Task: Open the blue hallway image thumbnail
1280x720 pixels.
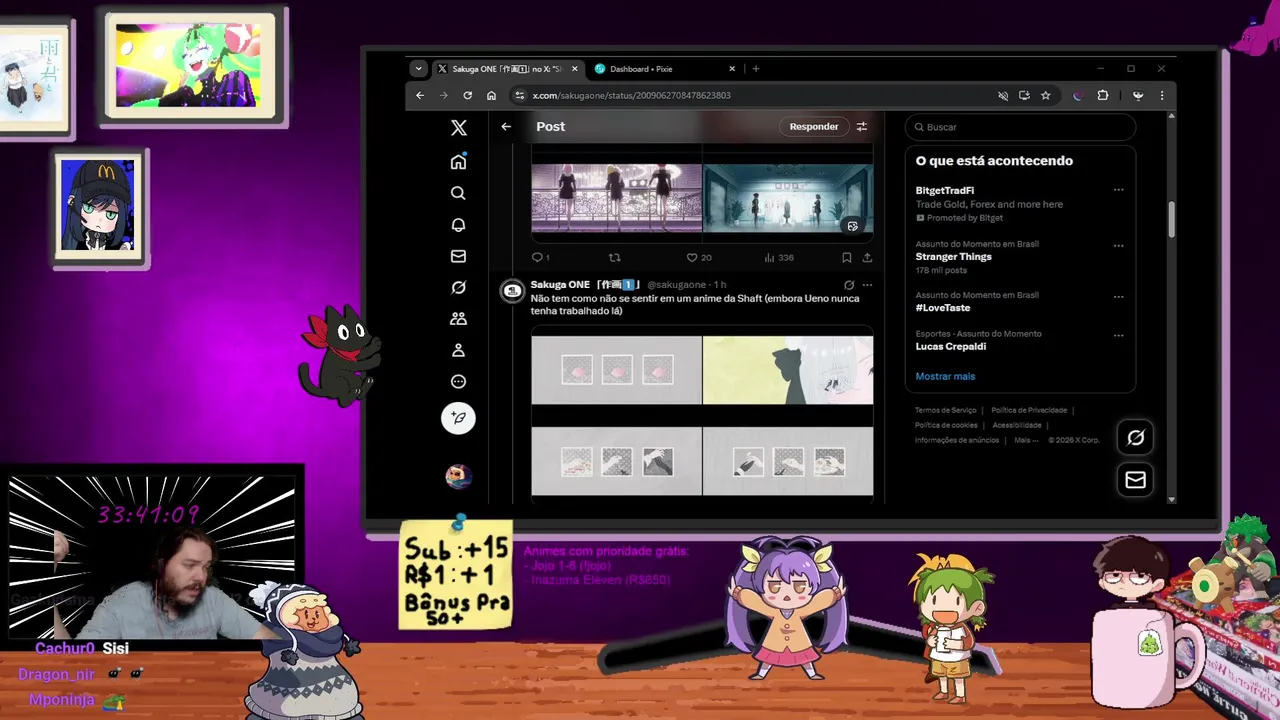Action: coord(788,198)
